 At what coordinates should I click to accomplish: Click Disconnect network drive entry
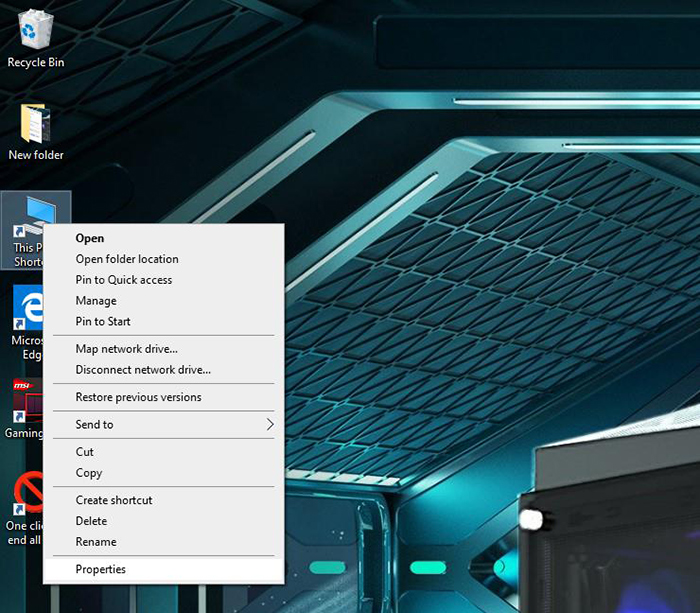click(143, 370)
